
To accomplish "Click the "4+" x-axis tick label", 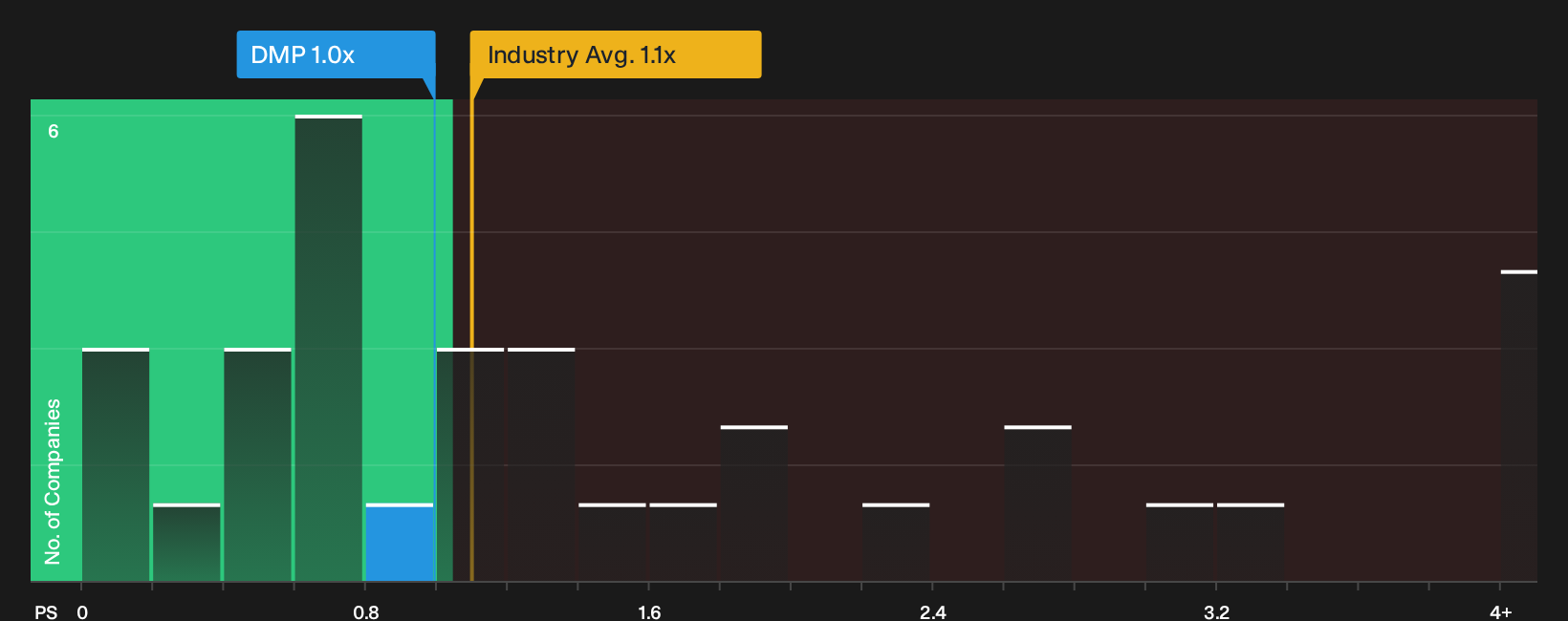I will click(1501, 612).
